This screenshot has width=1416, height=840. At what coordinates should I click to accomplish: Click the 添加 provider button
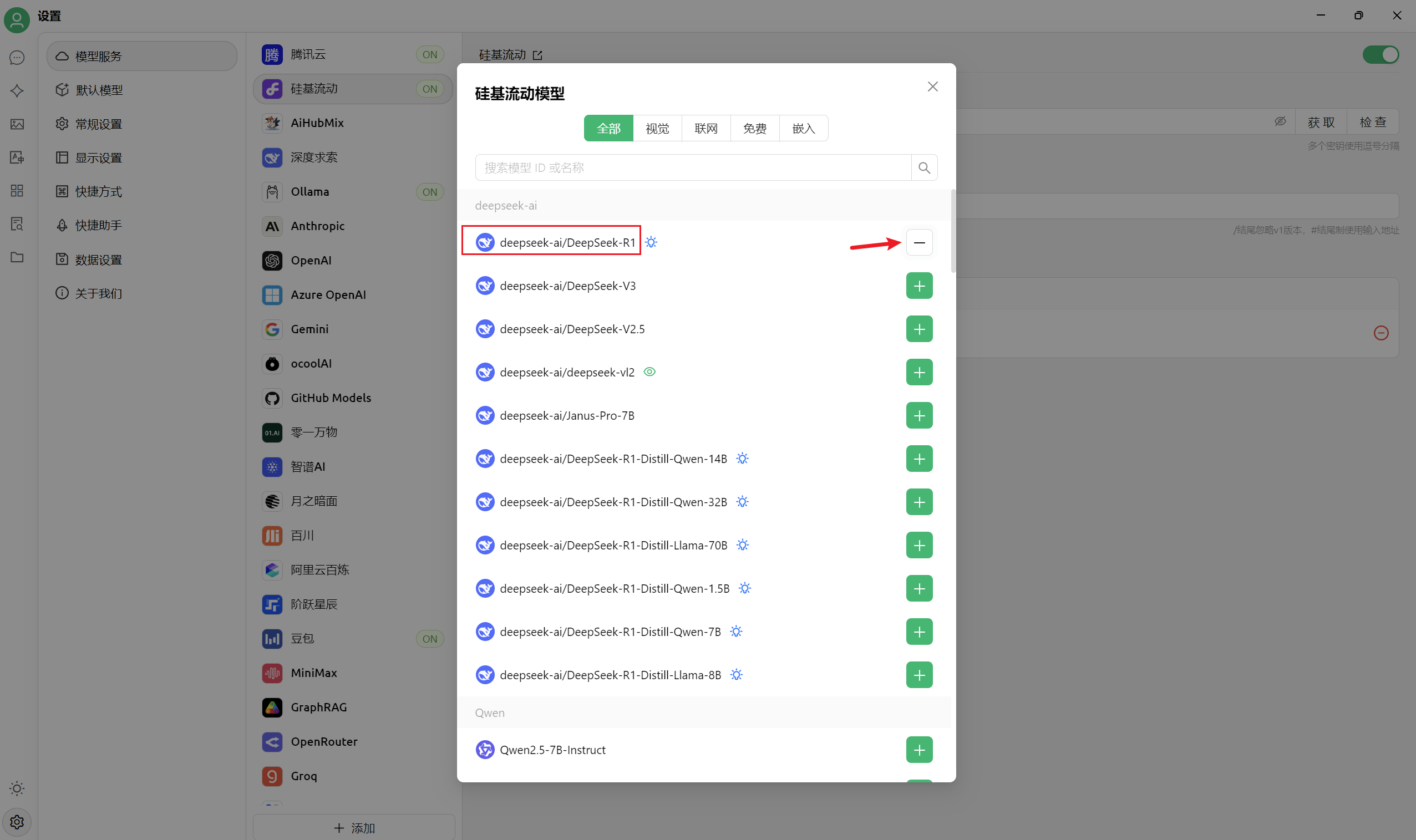pos(354,828)
